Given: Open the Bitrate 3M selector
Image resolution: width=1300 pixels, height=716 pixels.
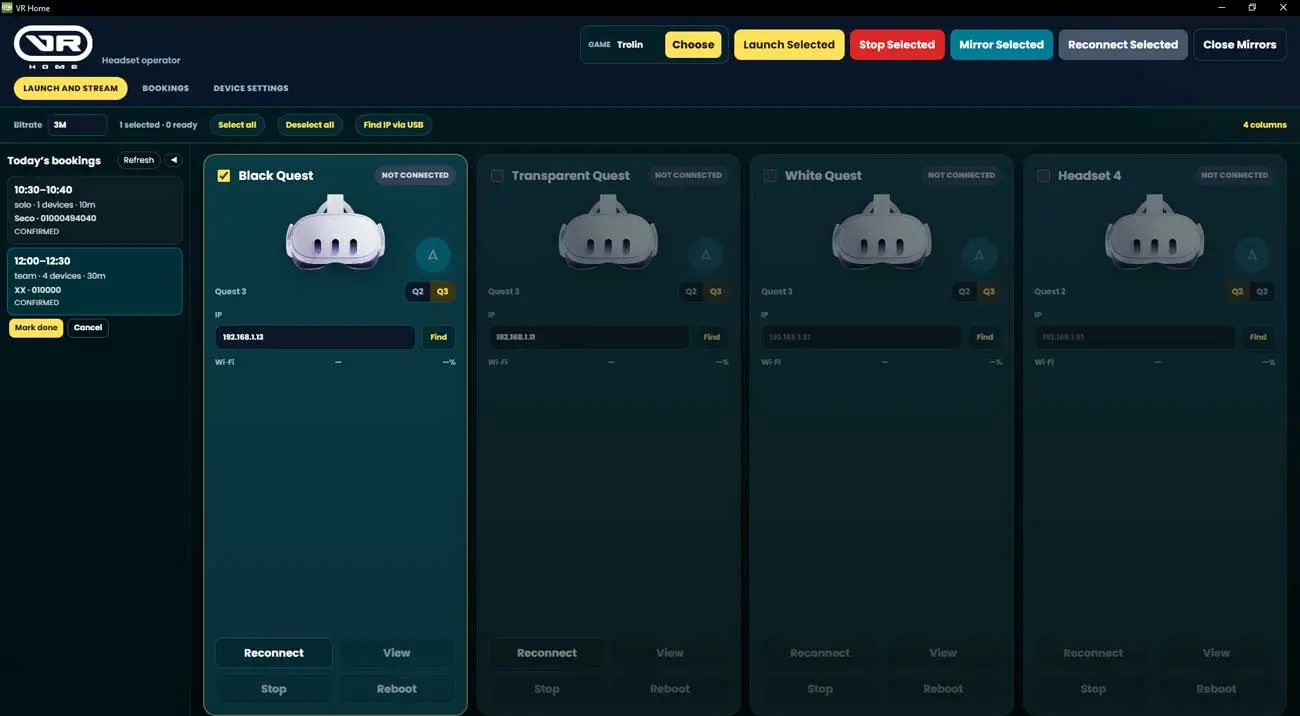Looking at the screenshot, I should click(x=77, y=125).
